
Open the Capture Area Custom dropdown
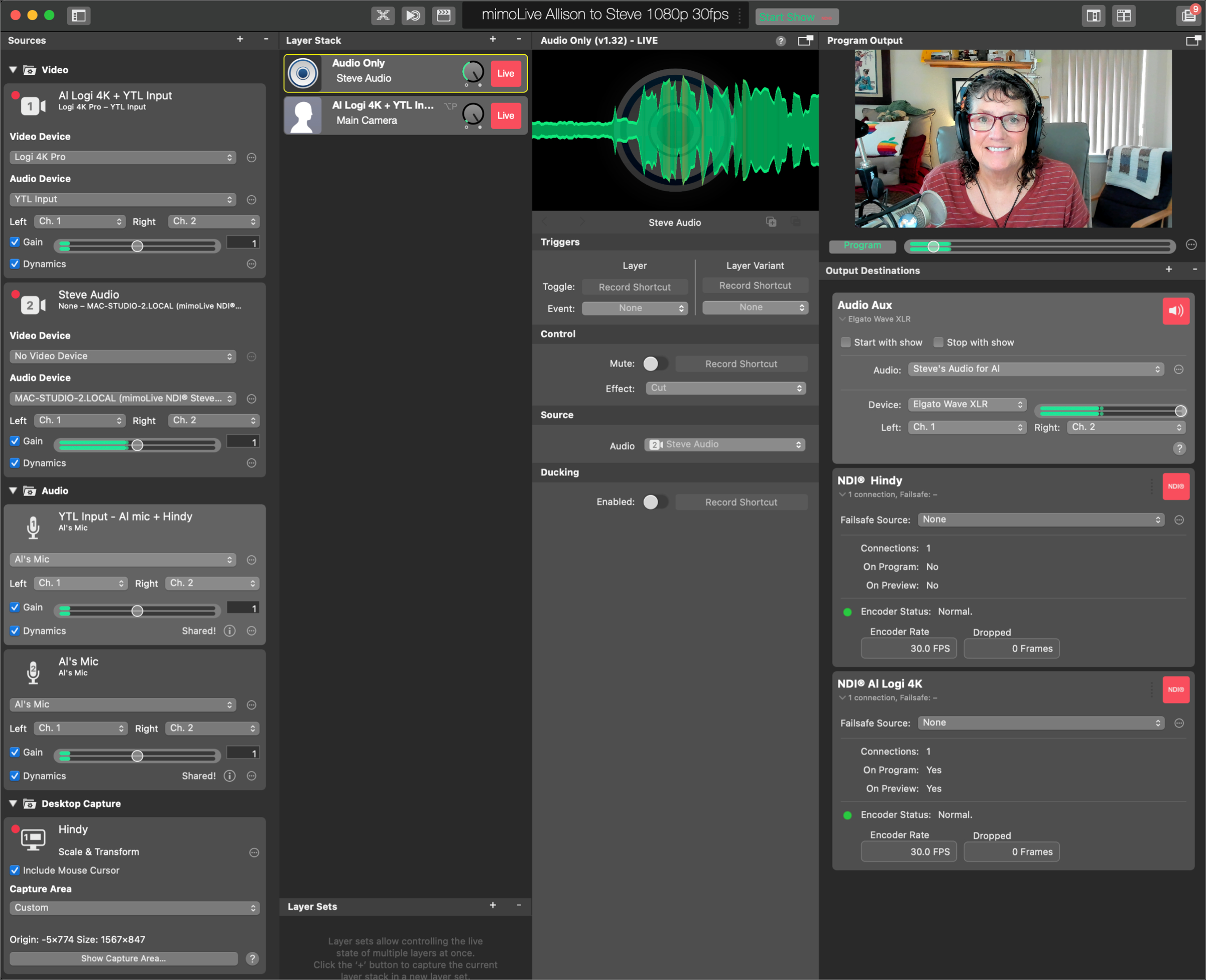pos(135,908)
